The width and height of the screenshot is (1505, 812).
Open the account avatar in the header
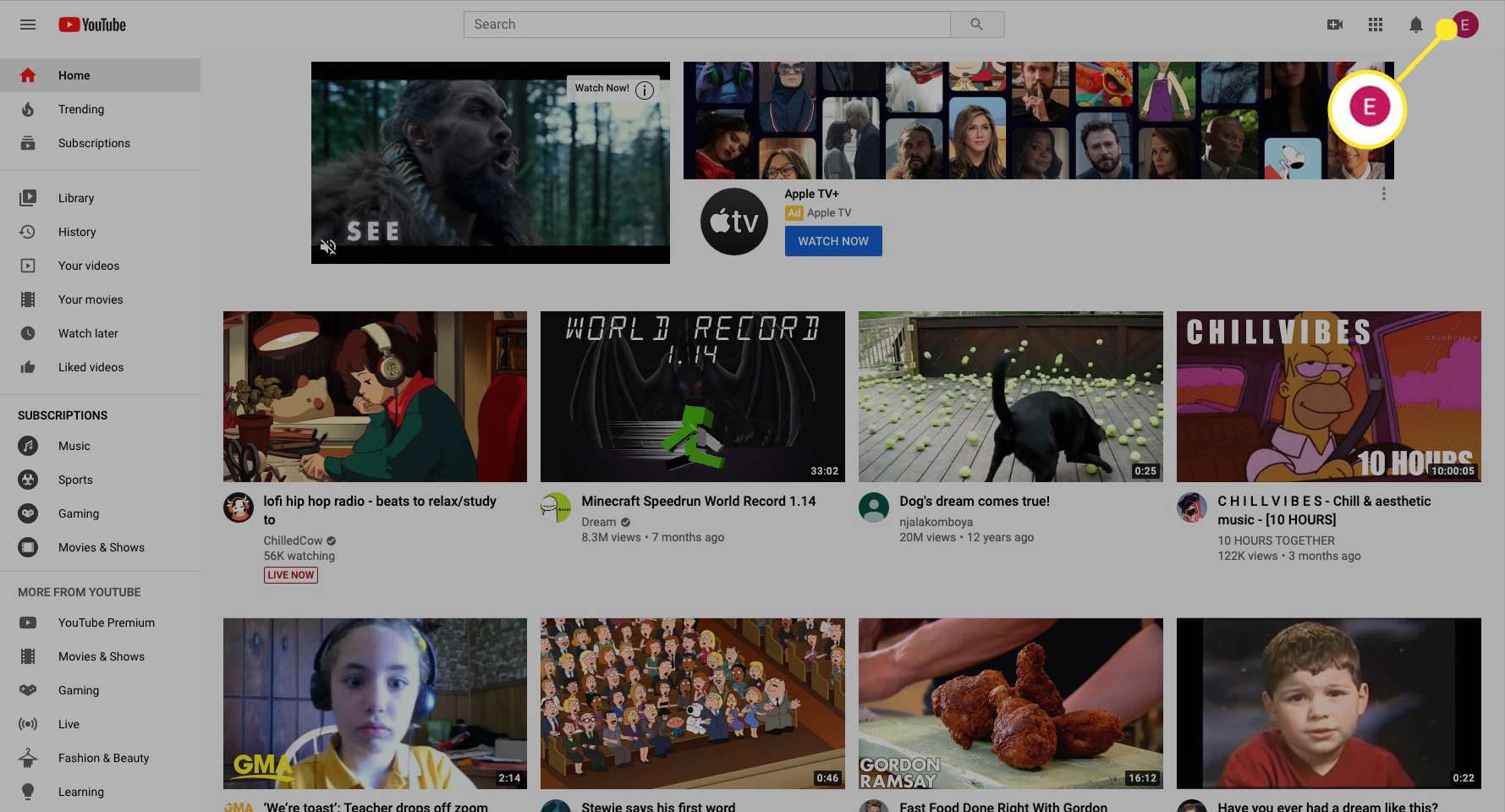1464,25
